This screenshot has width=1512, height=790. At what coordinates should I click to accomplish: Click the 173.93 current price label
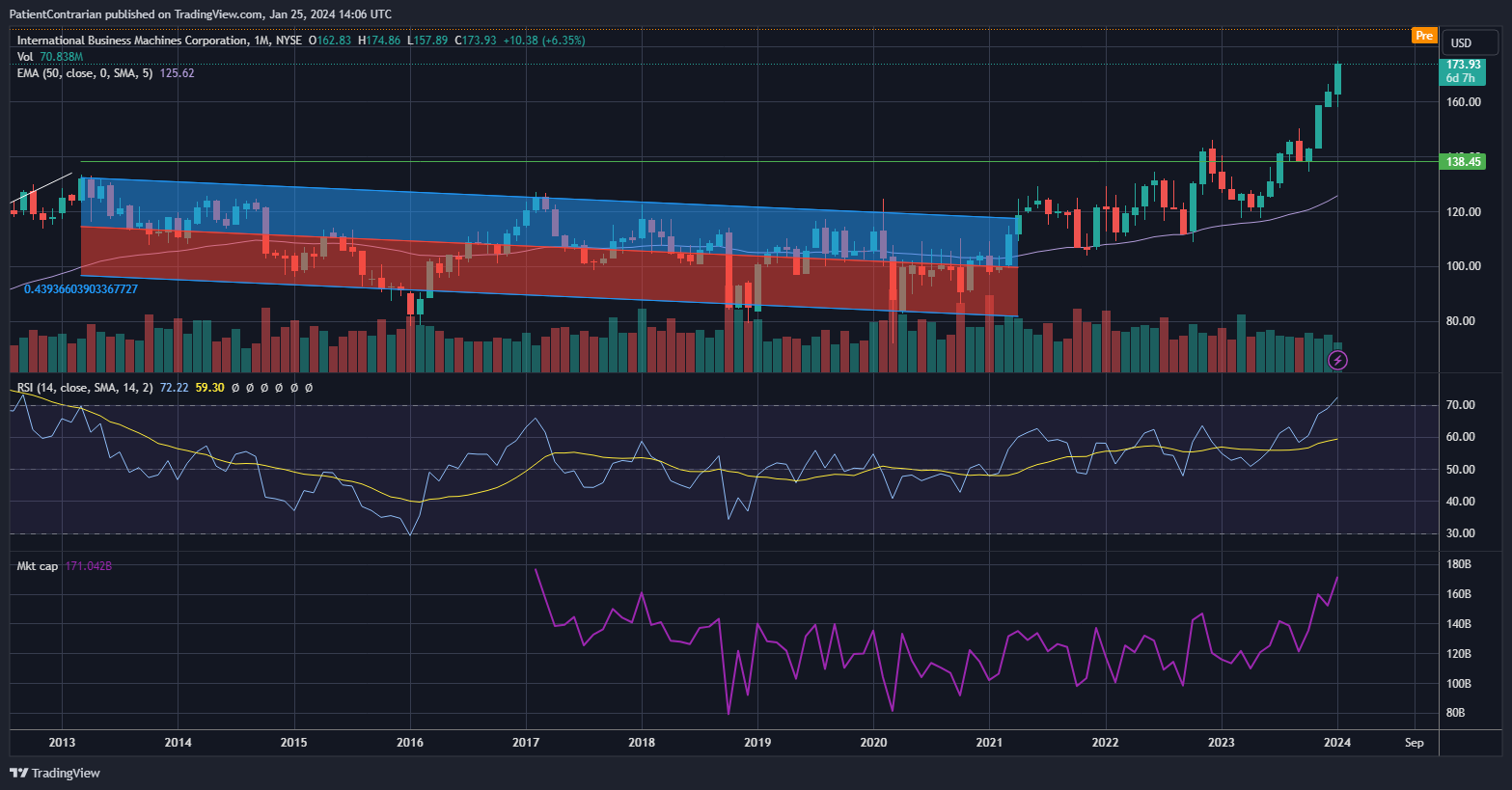point(1464,65)
